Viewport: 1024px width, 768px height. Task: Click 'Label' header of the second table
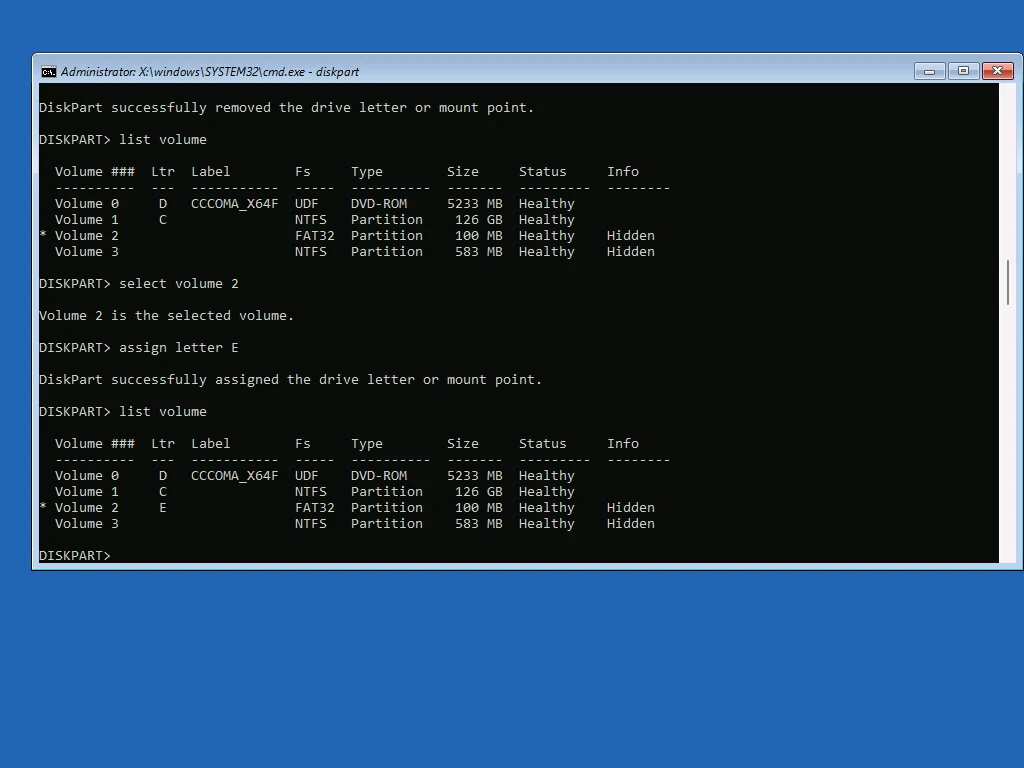(x=210, y=443)
